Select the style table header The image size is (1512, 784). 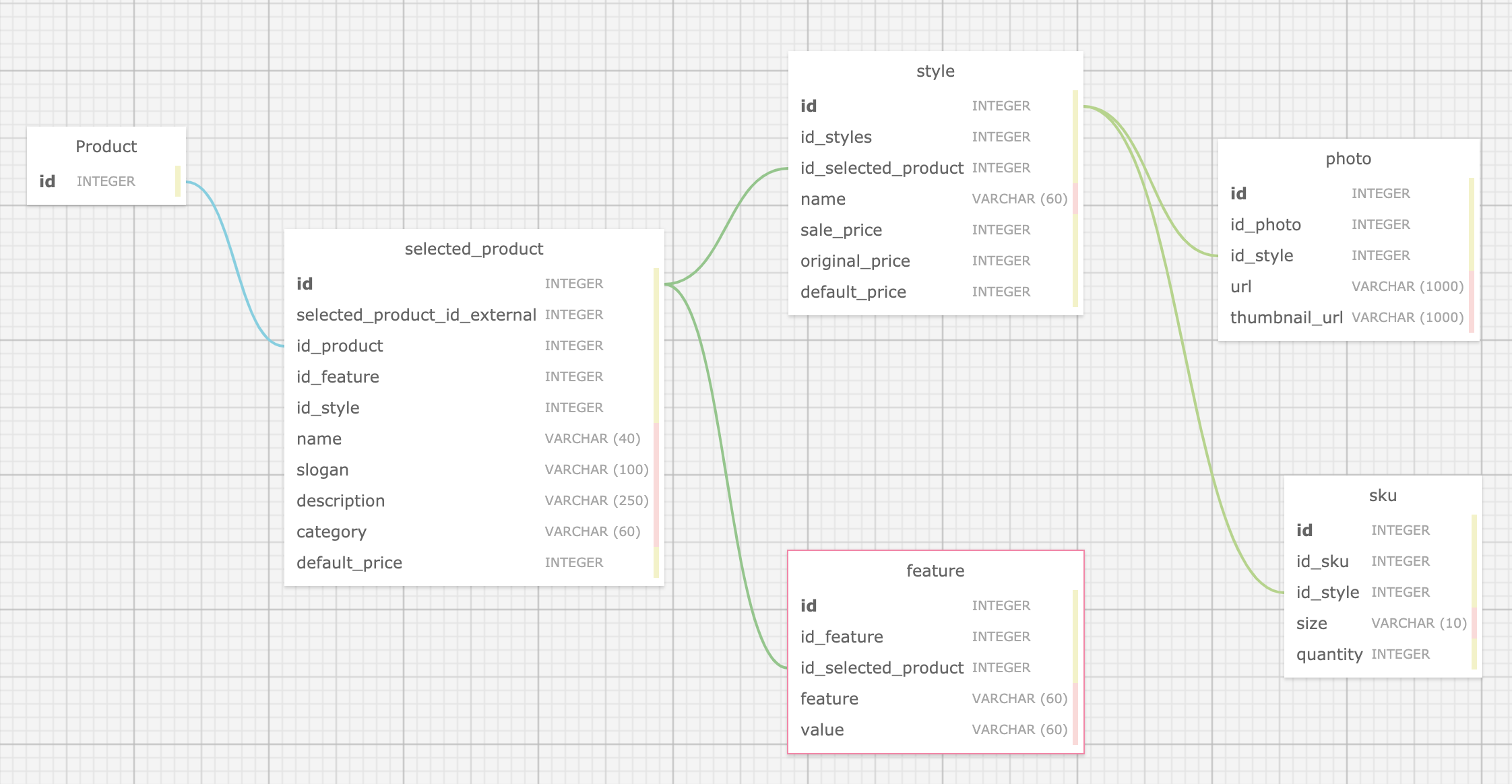pos(935,71)
